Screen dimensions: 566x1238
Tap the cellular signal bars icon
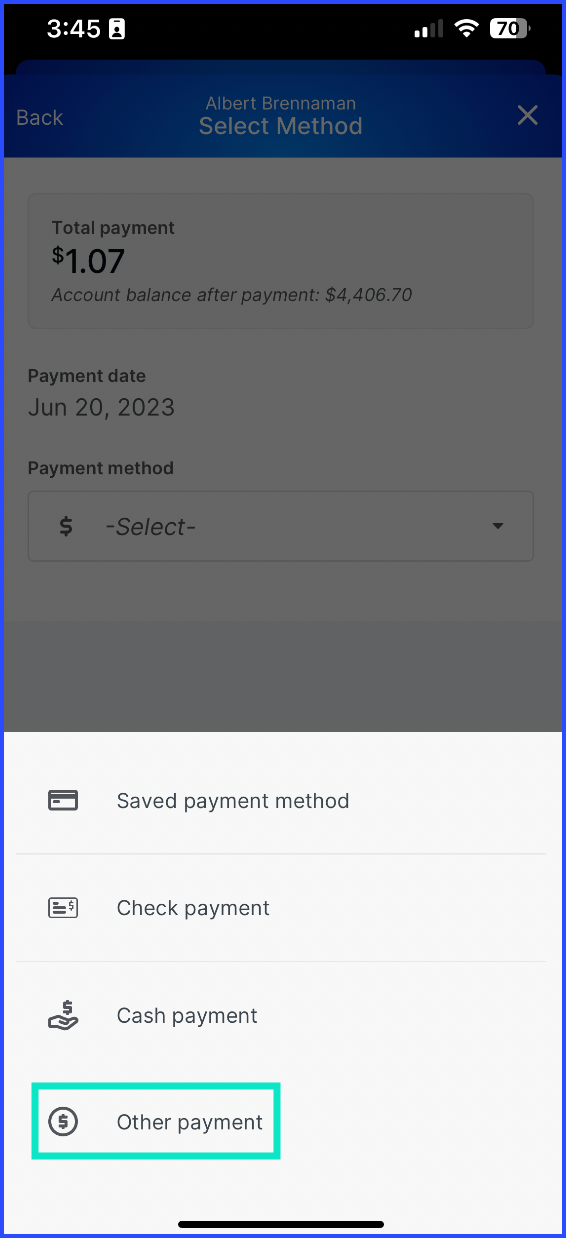429,30
